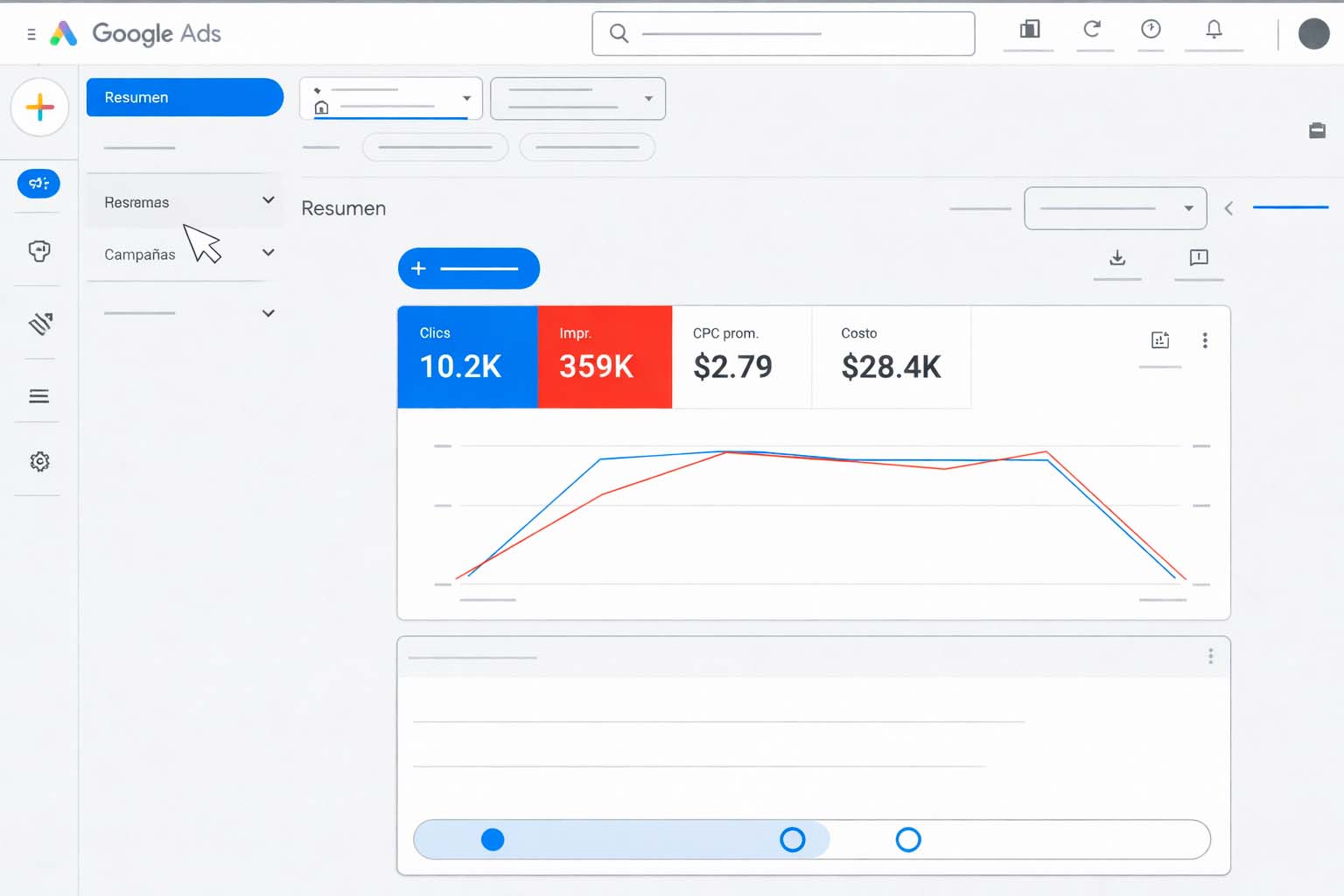Select the Costo metric tile
This screenshot has height=896, width=1344.
pos(891,356)
